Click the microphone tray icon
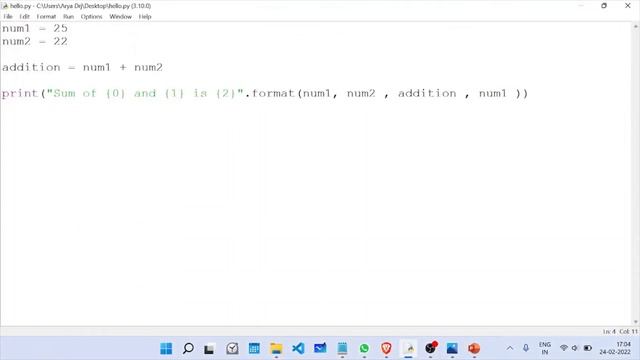Screen dimensions: 640x360 coord(526,348)
